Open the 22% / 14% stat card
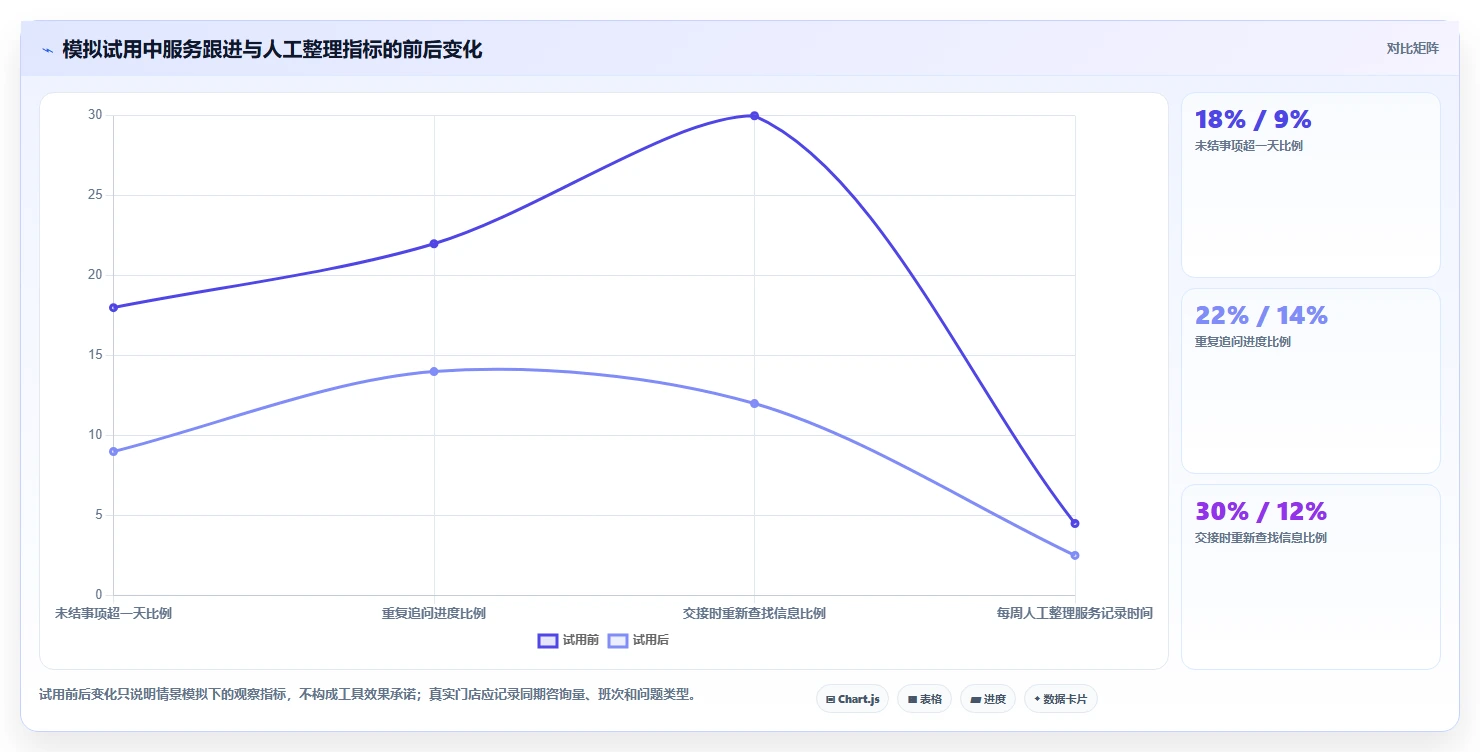 [x=1310, y=381]
